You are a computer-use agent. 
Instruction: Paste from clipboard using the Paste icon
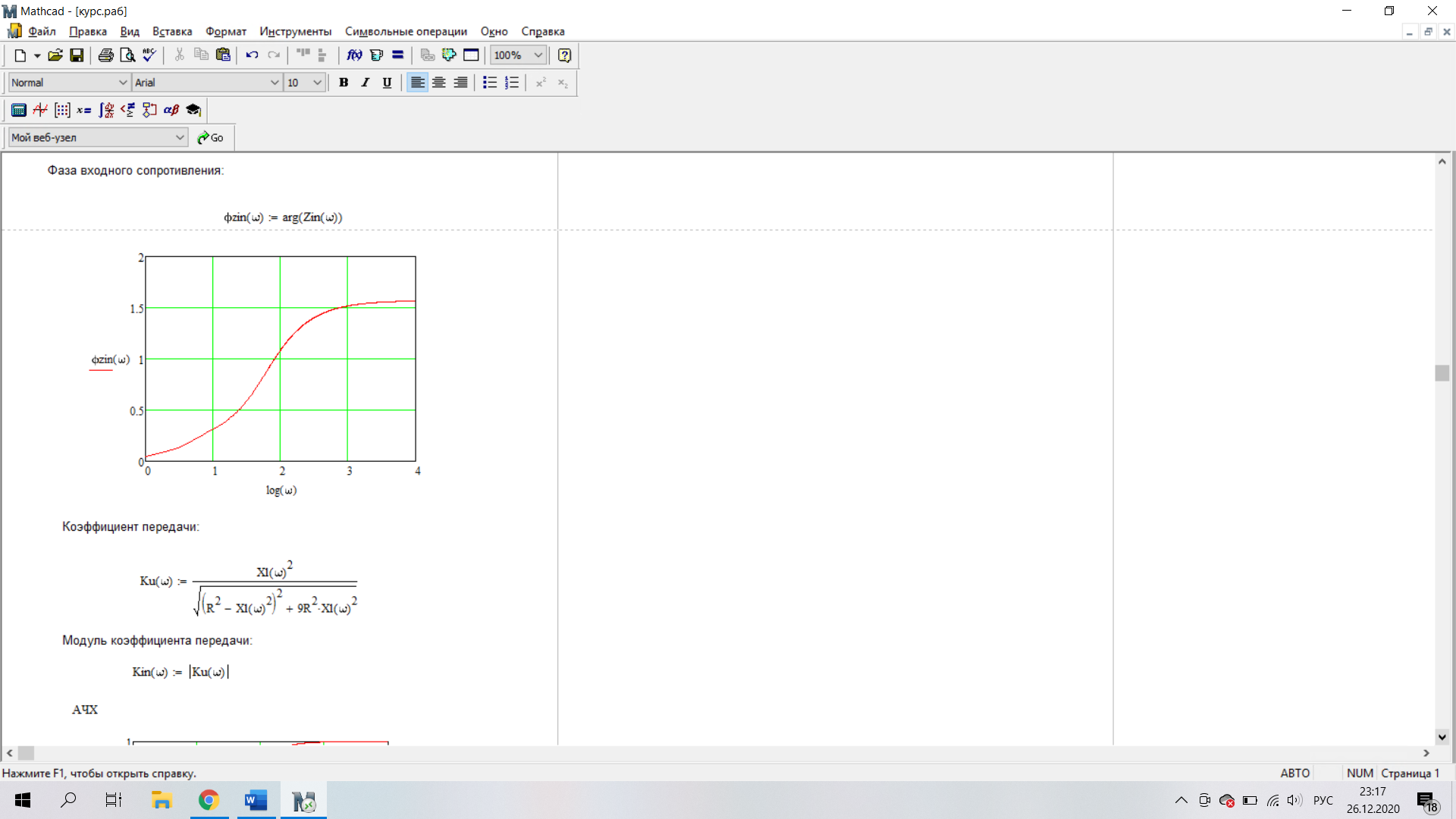223,55
